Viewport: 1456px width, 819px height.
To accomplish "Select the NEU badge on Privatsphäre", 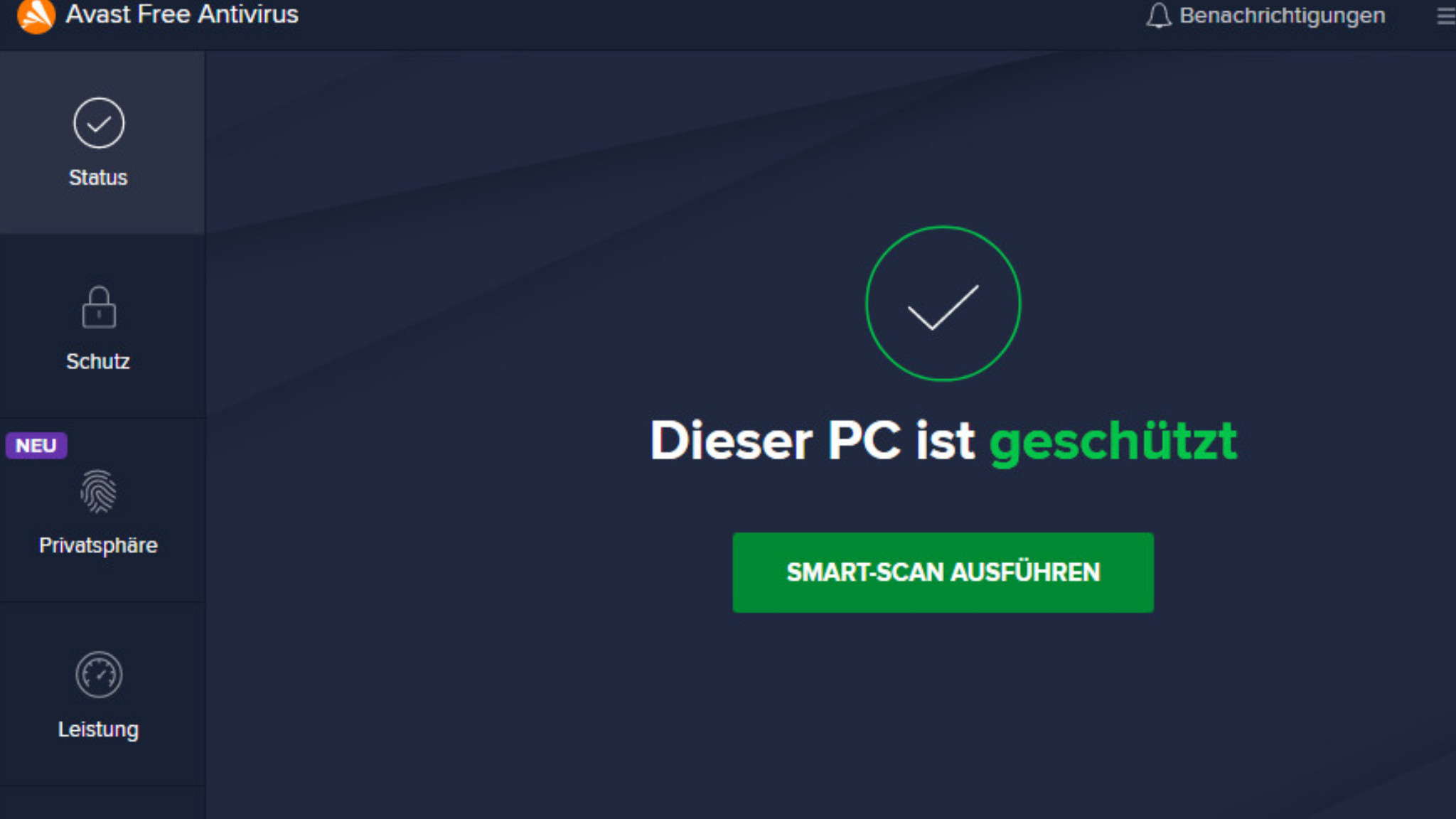I will coord(36,445).
